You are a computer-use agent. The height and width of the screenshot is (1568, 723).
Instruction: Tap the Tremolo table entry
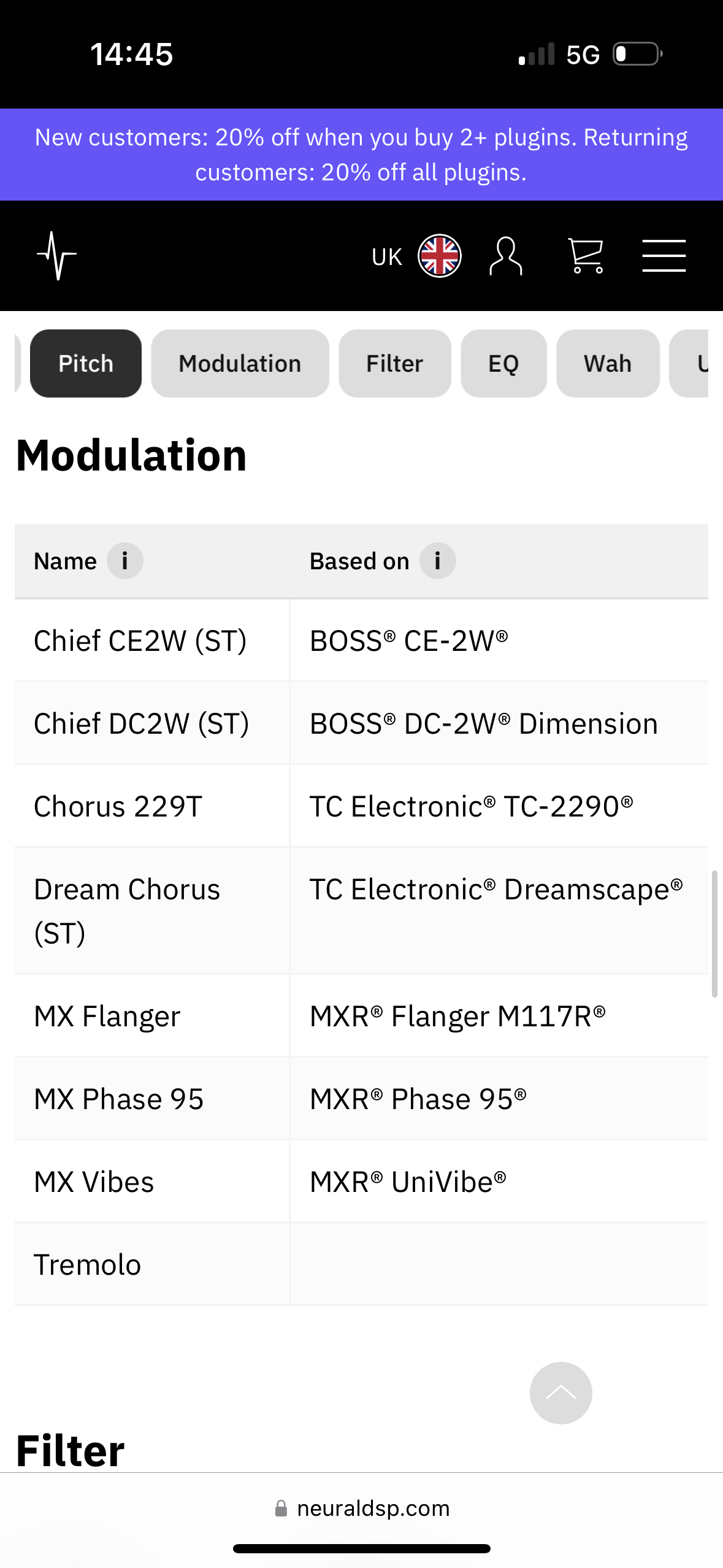tap(88, 1265)
